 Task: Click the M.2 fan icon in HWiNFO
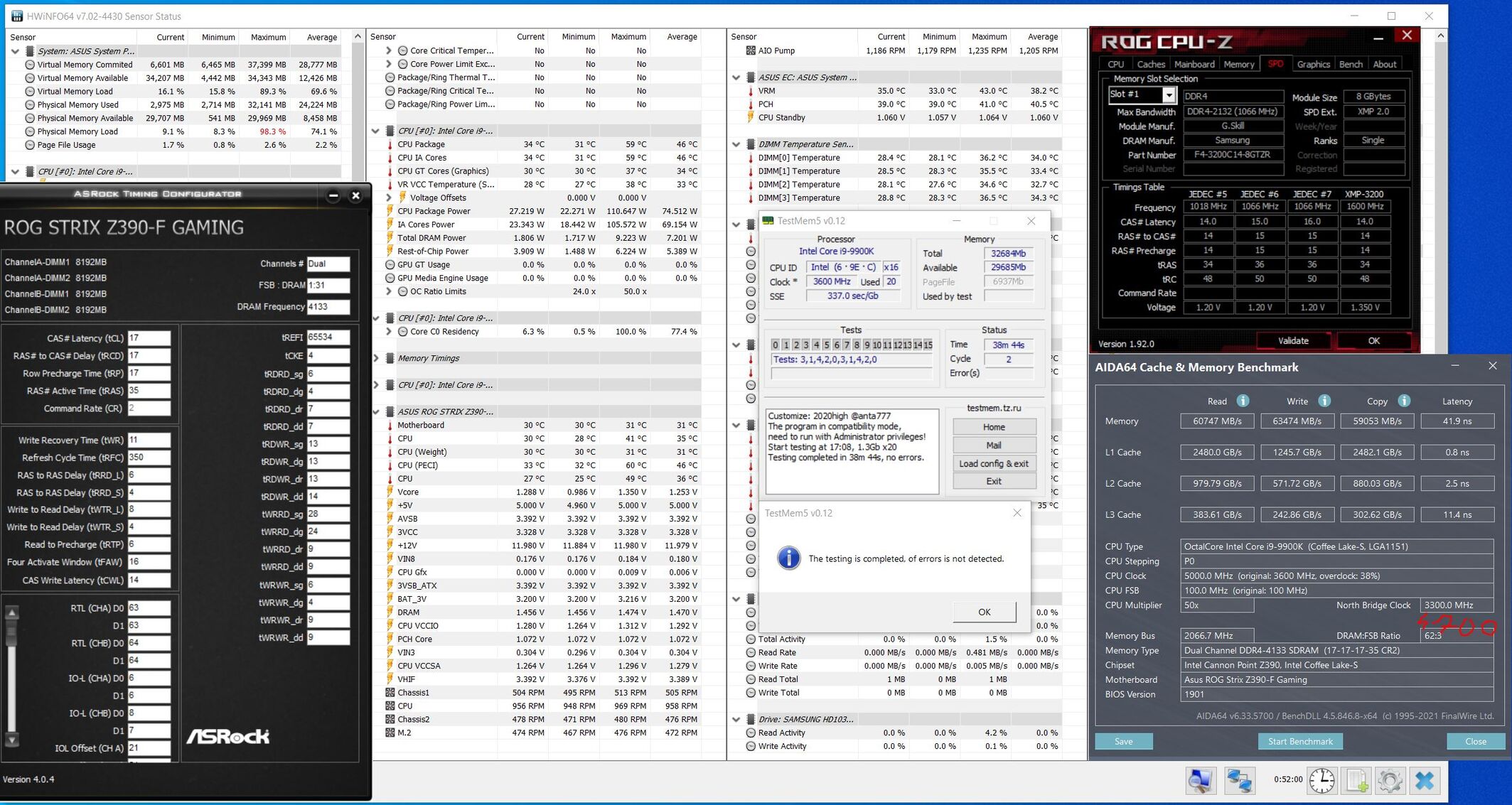pyautogui.click(x=390, y=733)
